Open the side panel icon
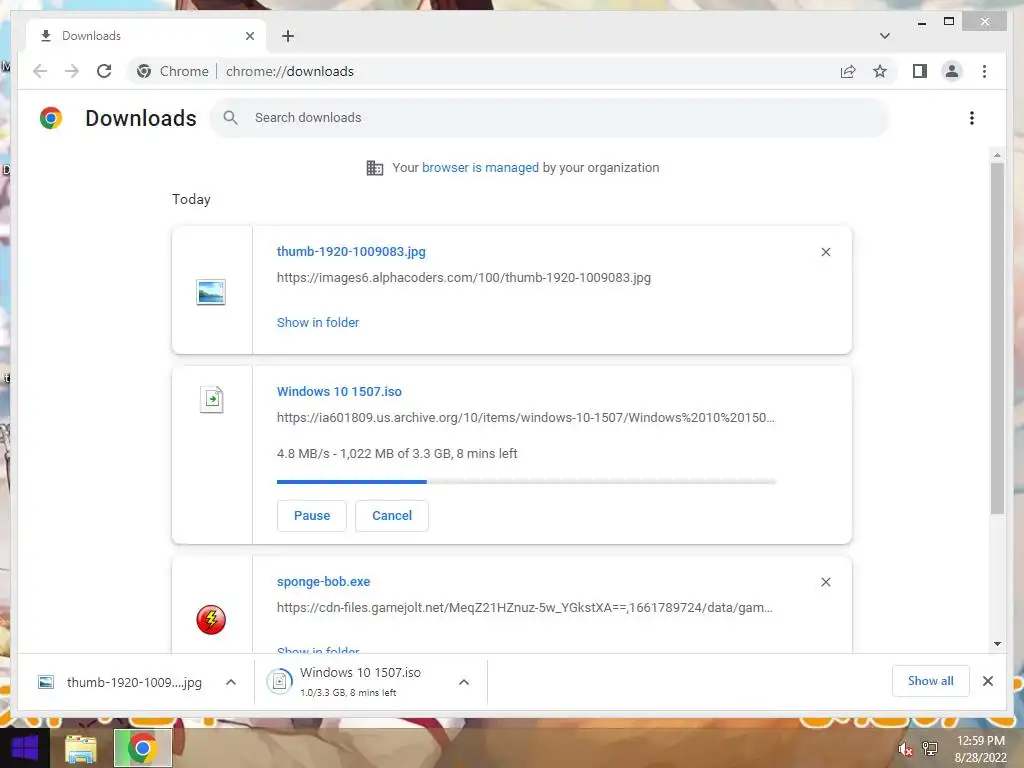 pos(920,71)
